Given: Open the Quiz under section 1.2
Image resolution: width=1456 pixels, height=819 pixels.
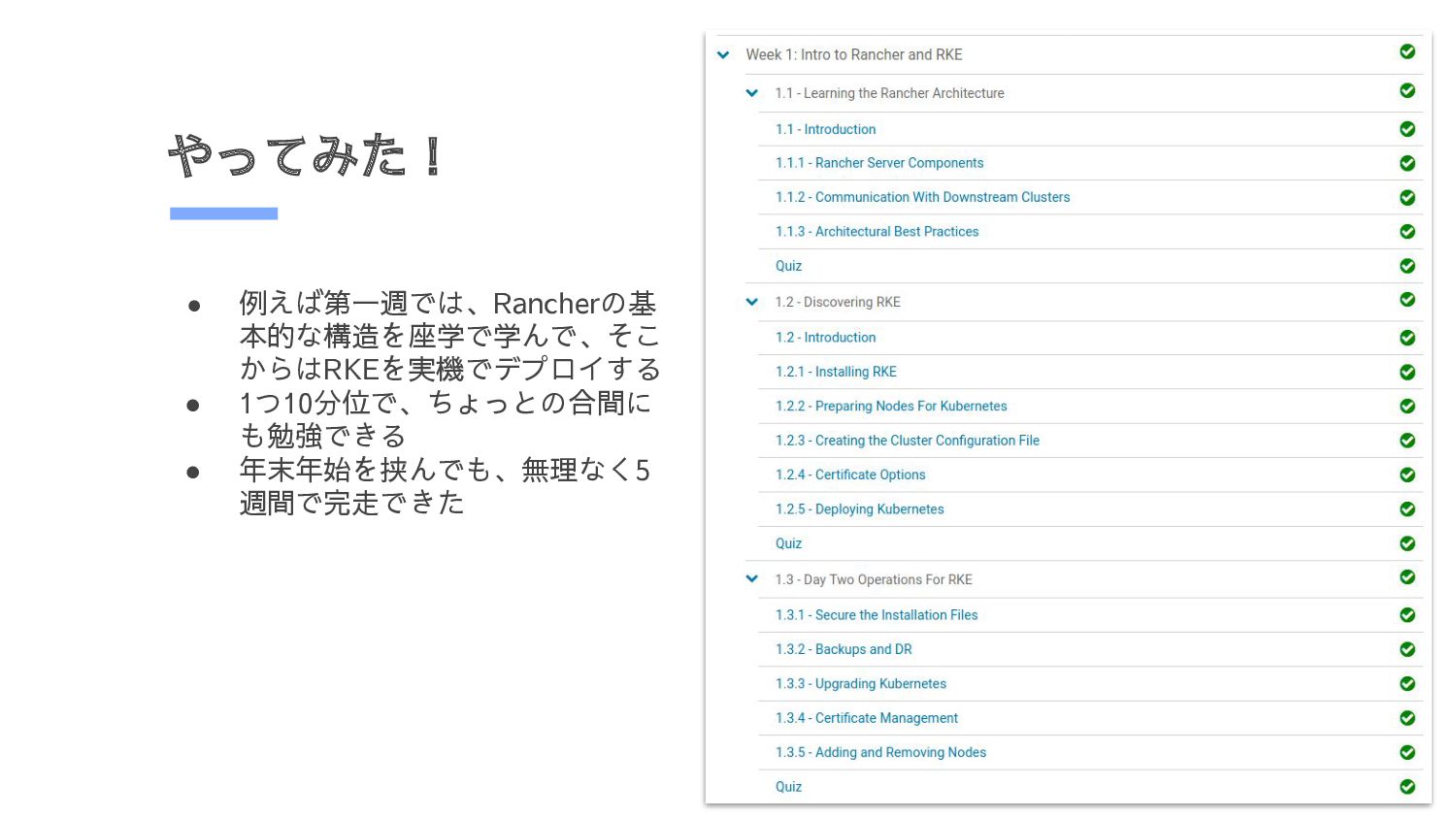Looking at the screenshot, I should click(x=788, y=543).
